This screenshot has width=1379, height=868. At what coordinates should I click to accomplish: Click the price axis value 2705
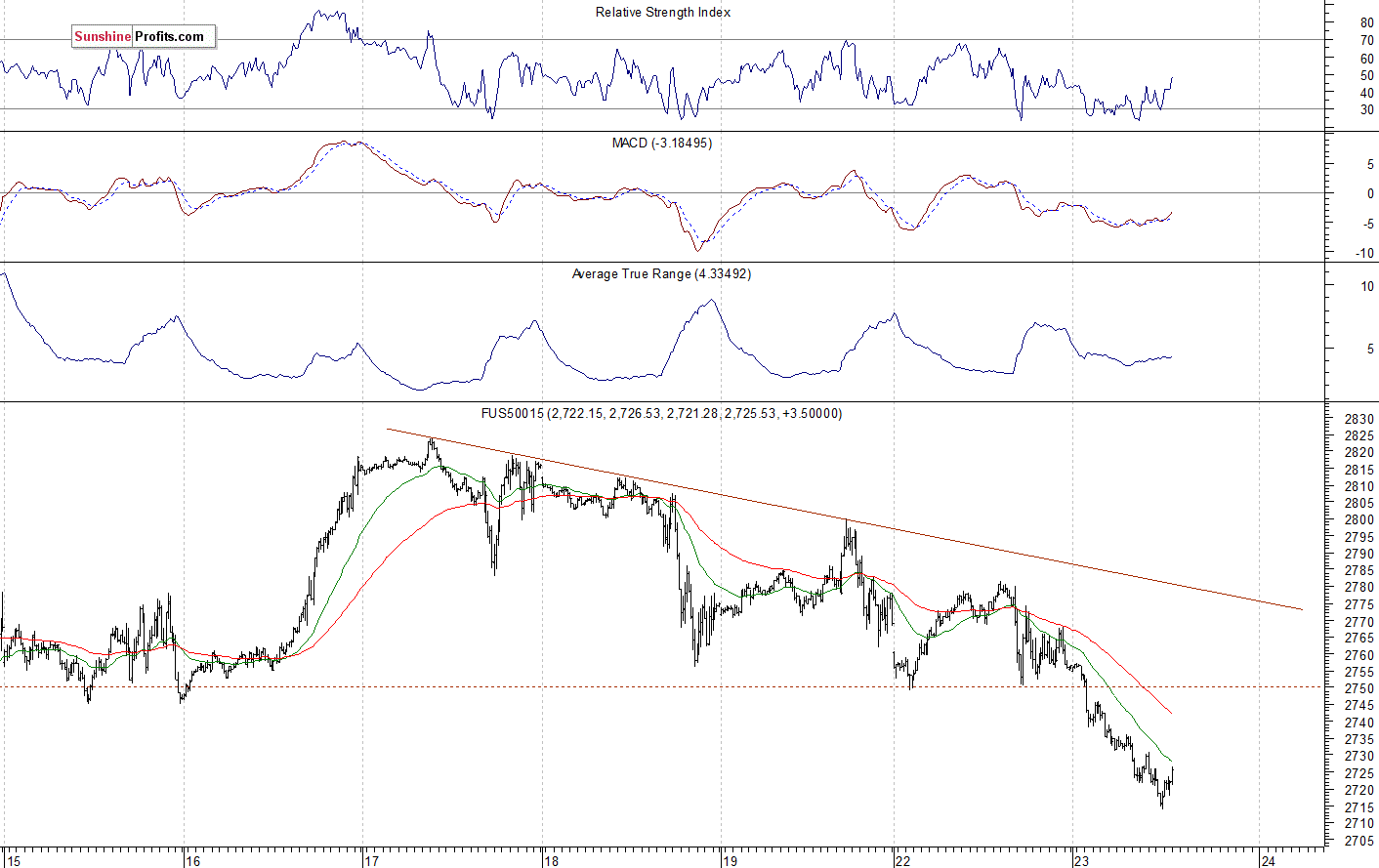[1359, 841]
